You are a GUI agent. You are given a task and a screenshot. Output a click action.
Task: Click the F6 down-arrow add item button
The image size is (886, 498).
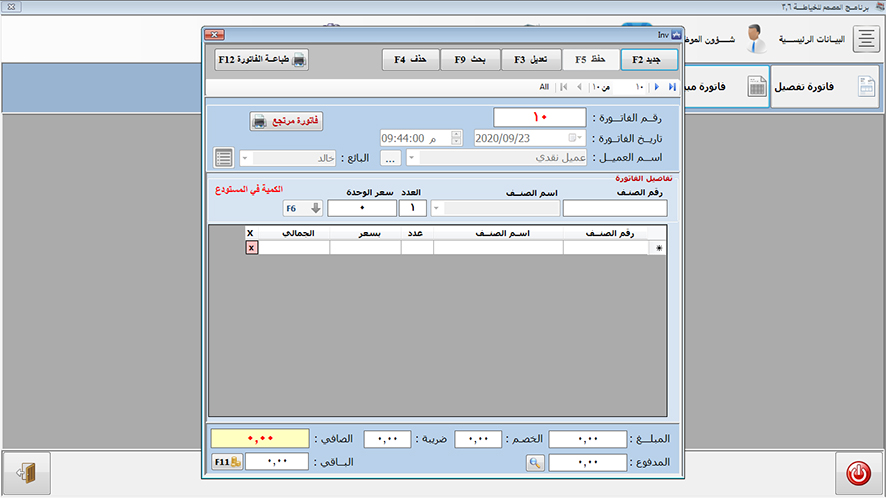pos(296,208)
